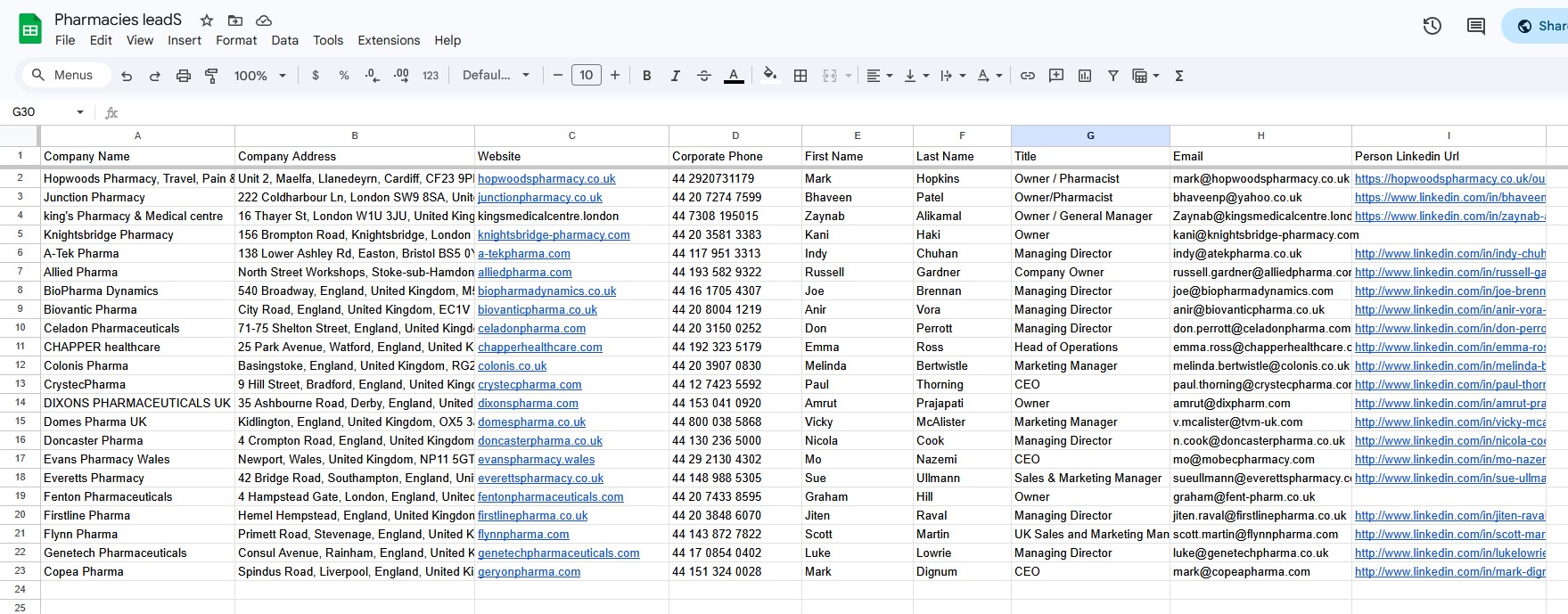
Task: Format cell as percent
Action: pos(343,76)
